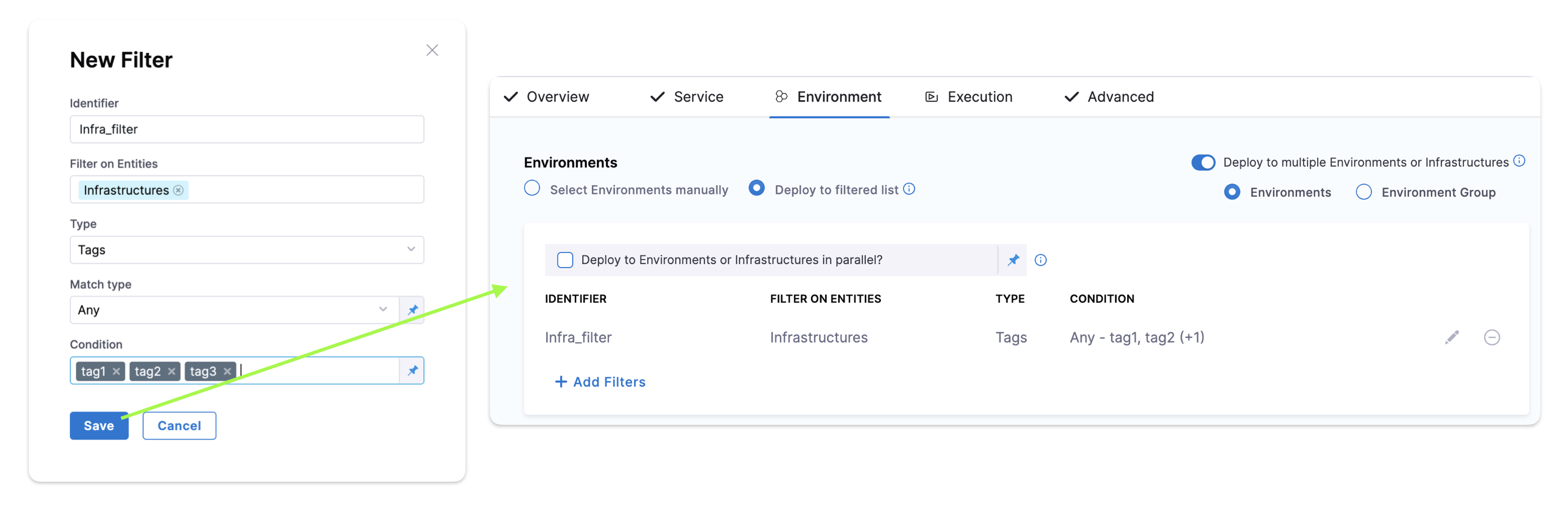The width and height of the screenshot is (1568, 506).
Task: Select the Environment Group radio button
Action: [x=1363, y=192]
